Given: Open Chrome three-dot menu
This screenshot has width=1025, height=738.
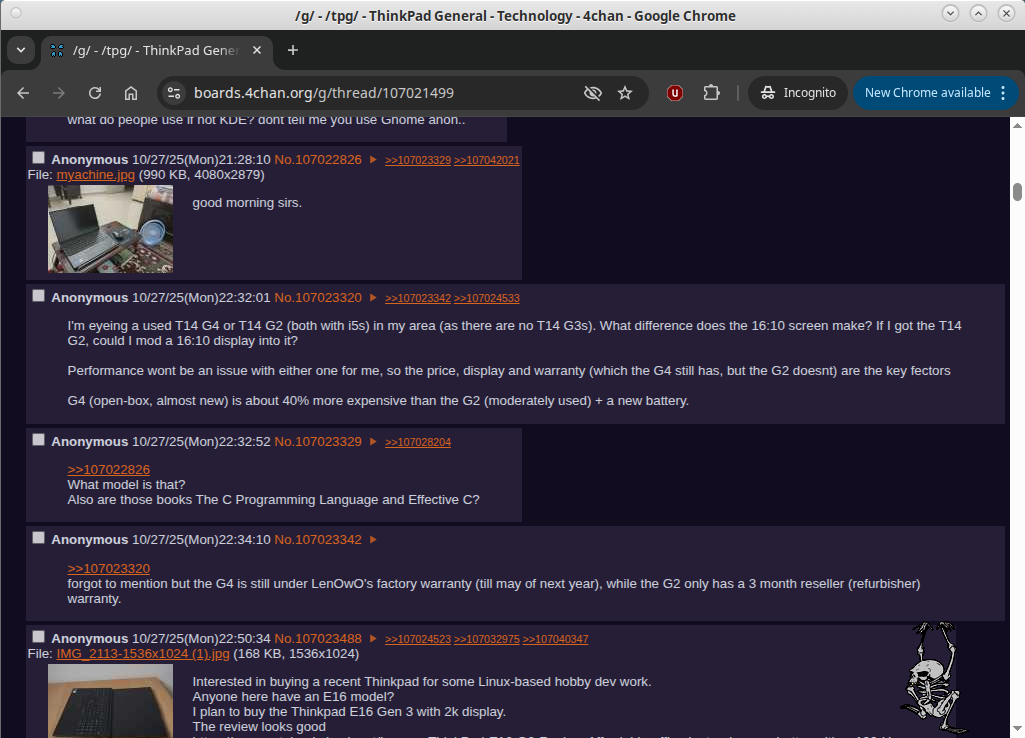Looking at the screenshot, I should click(1003, 93).
